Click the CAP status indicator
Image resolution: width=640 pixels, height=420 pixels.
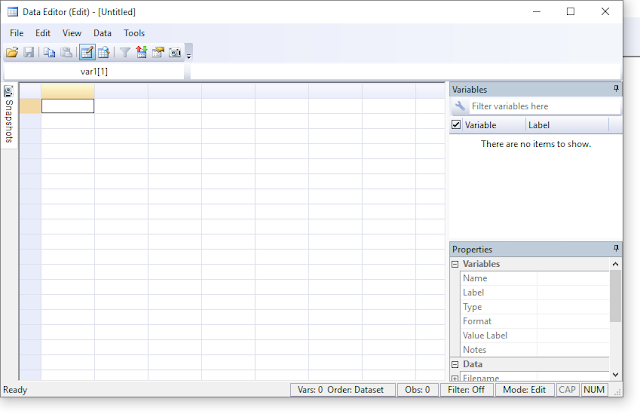pos(567,390)
